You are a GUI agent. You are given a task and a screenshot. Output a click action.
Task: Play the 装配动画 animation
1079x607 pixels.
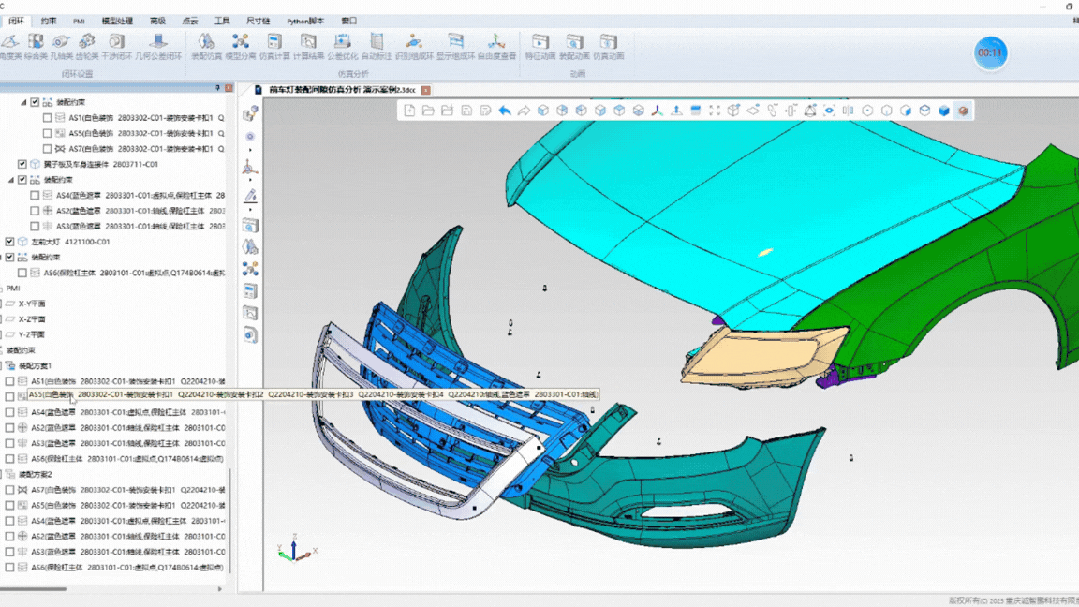click(574, 46)
